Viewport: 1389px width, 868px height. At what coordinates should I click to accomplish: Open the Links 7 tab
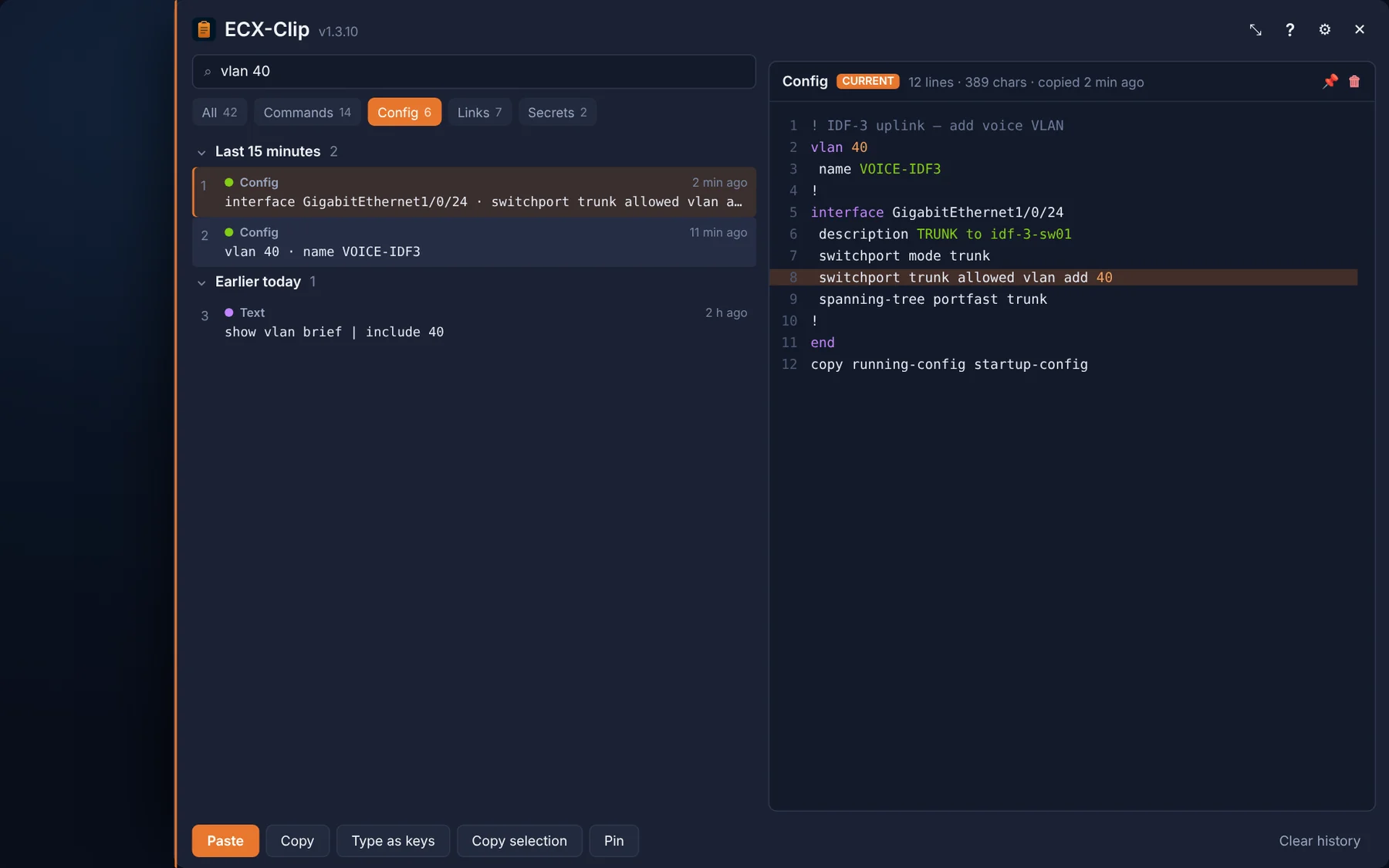pyautogui.click(x=479, y=112)
